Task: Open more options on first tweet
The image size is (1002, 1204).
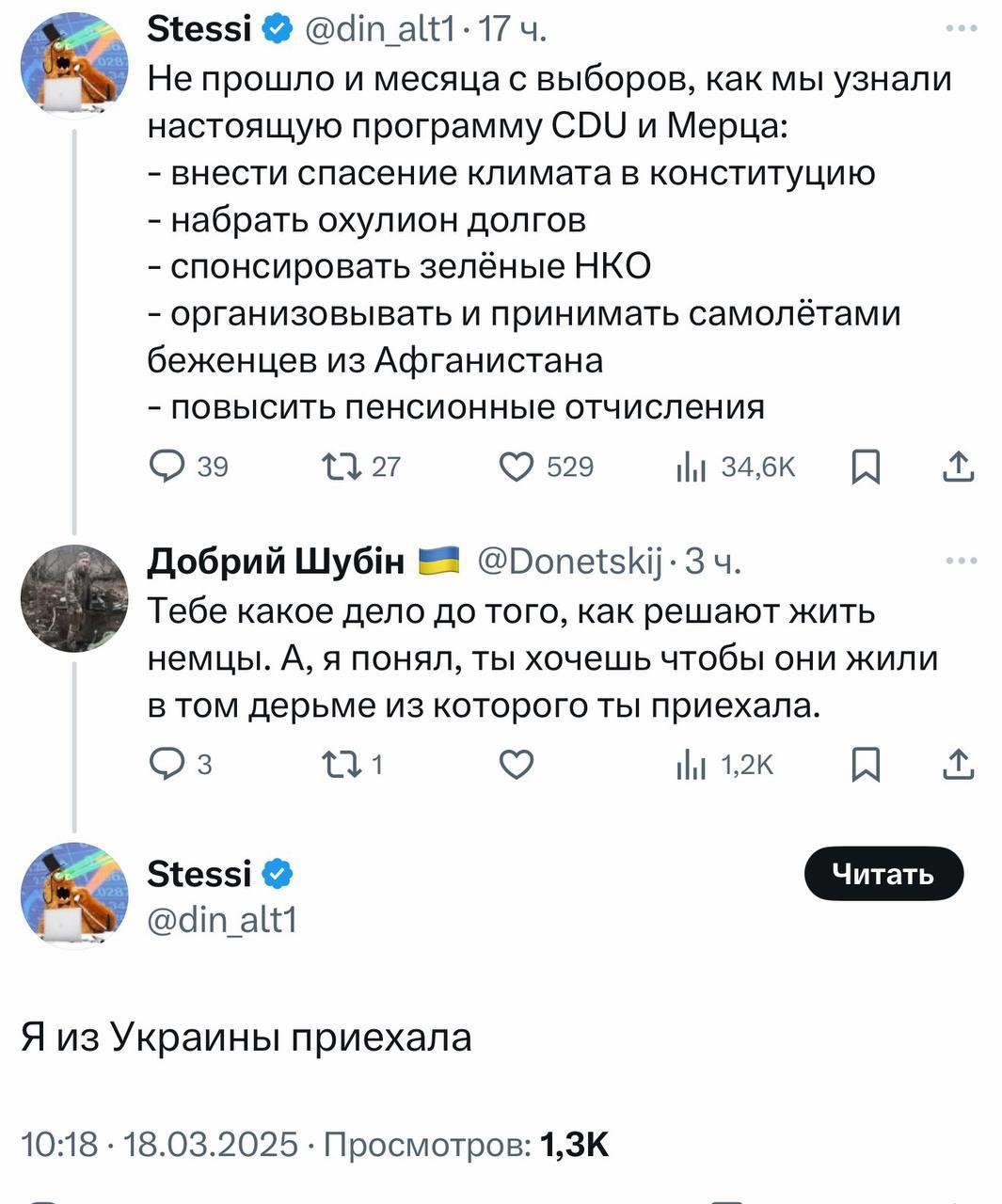Action: [961, 29]
